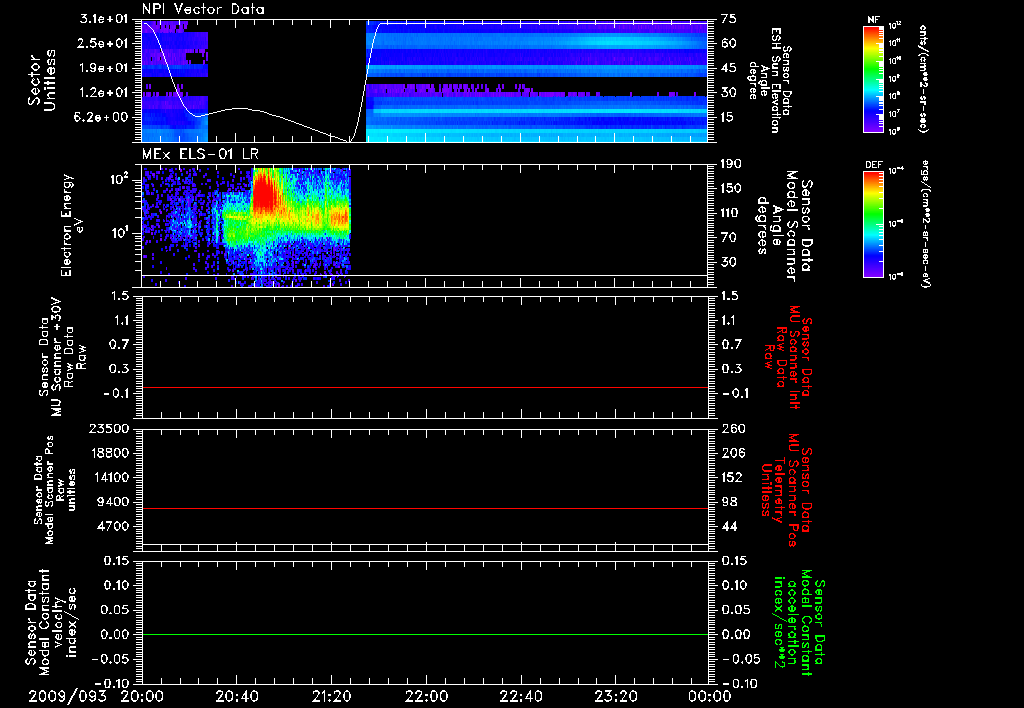Click the "2009/093" date label
The image size is (1024, 708).
[67, 697]
